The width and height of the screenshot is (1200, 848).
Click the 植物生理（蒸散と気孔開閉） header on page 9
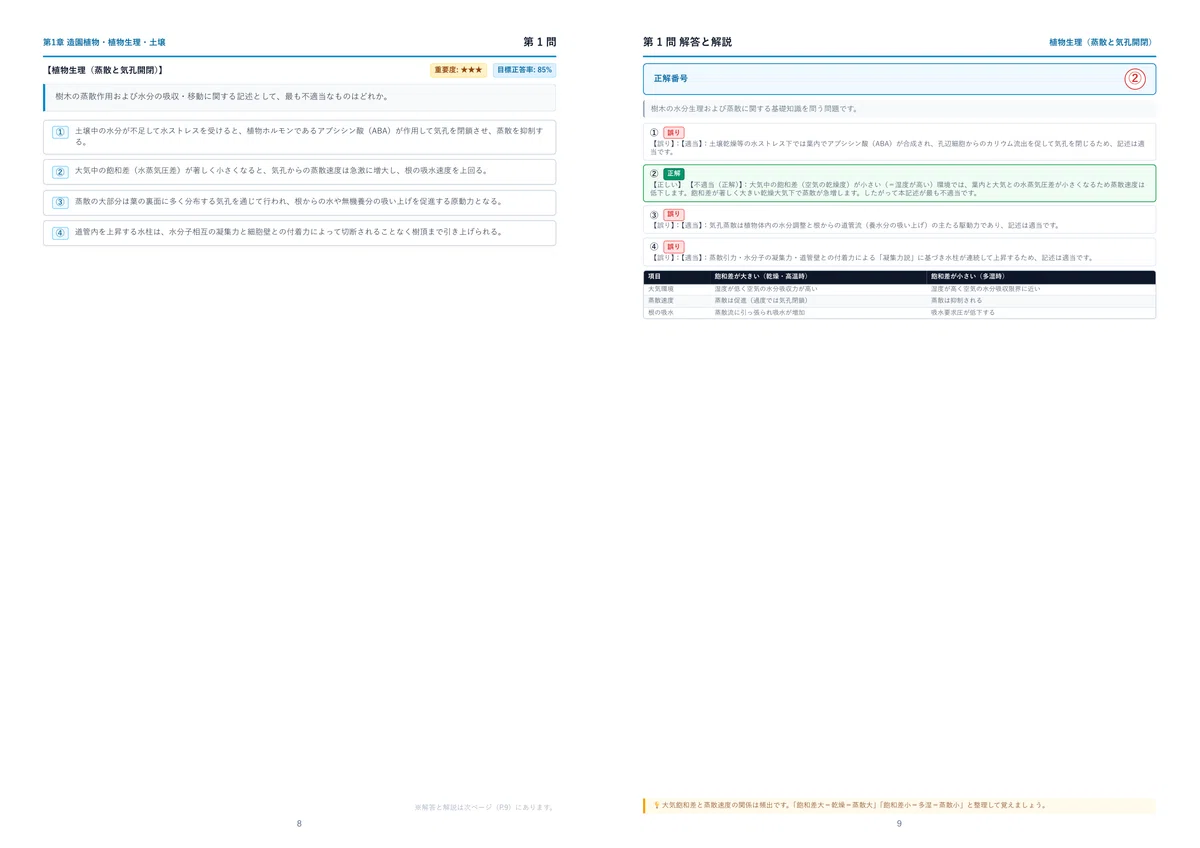(x=1102, y=42)
